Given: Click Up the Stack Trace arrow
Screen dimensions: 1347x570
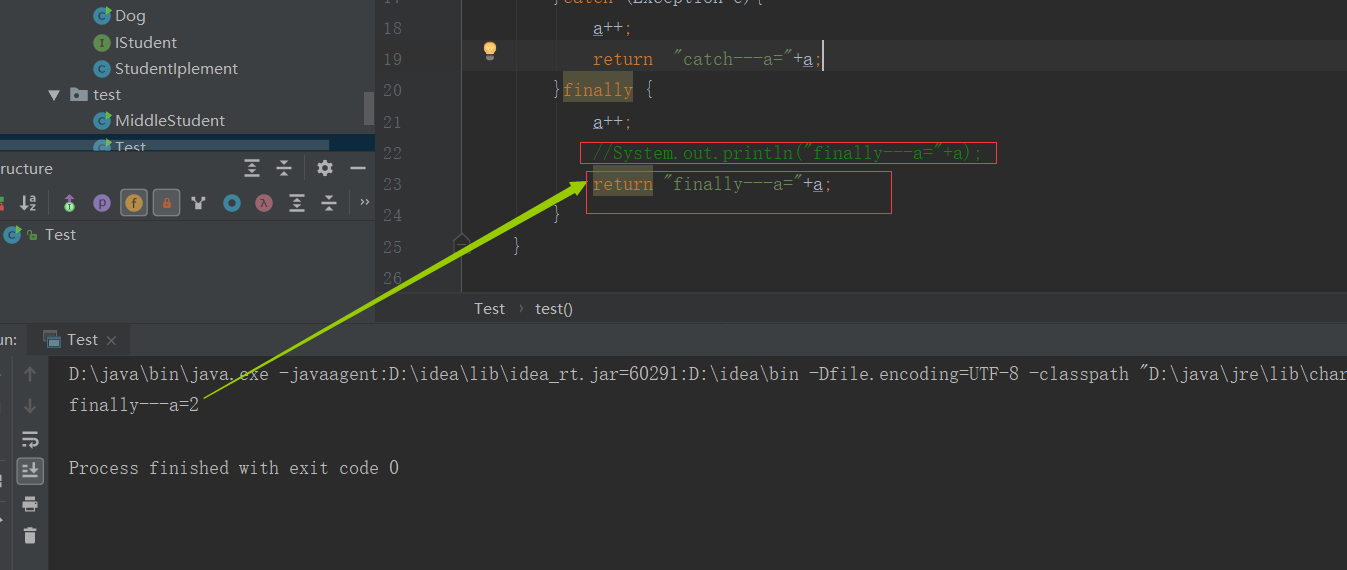Looking at the screenshot, I should (30, 374).
